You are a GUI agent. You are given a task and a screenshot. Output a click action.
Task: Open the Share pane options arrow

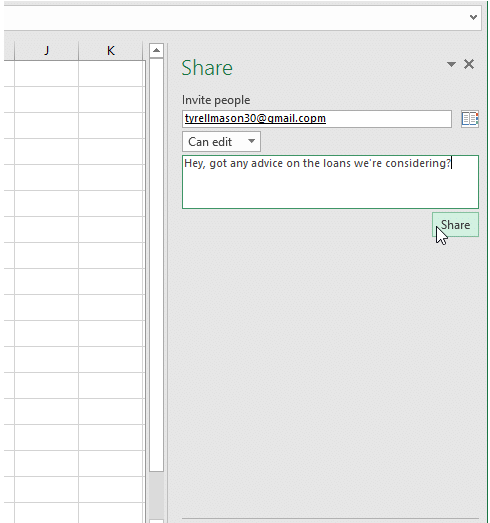pos(451,64)
